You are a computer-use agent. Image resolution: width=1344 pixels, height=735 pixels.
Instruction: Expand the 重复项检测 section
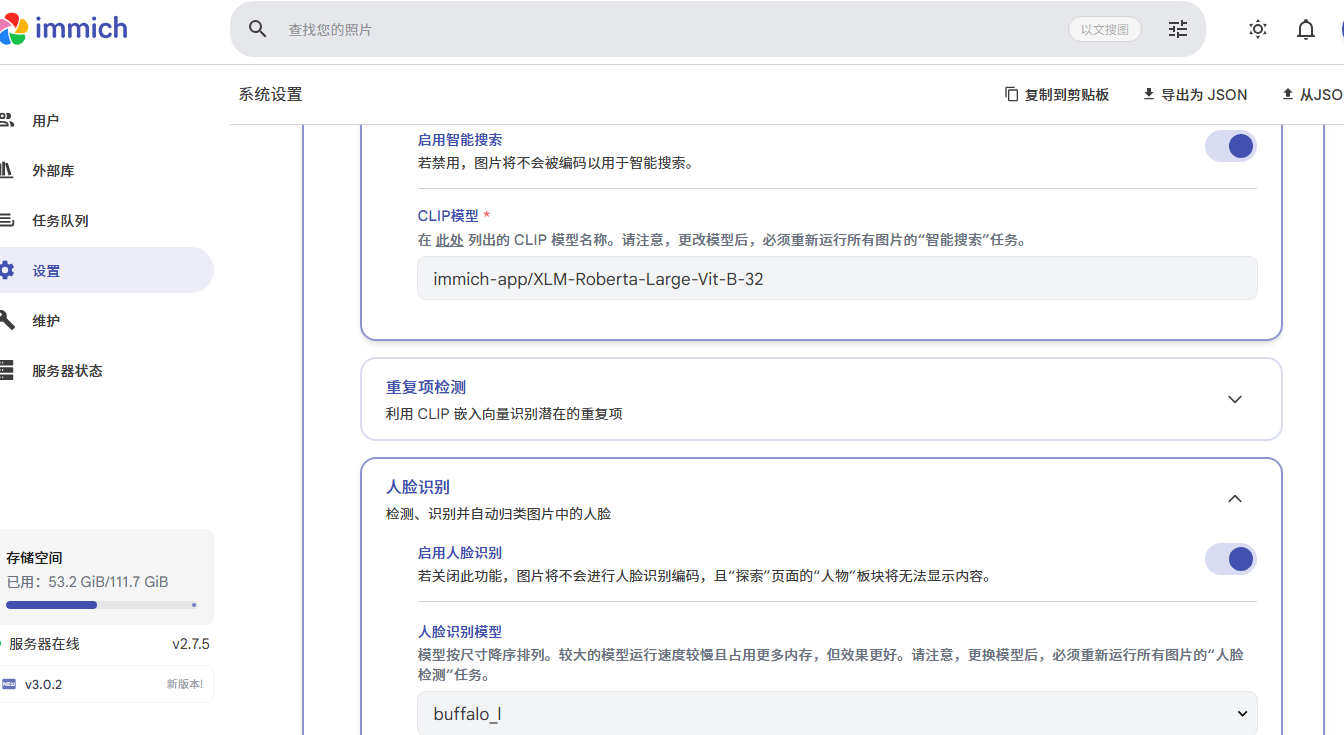(x=821, y=399)
